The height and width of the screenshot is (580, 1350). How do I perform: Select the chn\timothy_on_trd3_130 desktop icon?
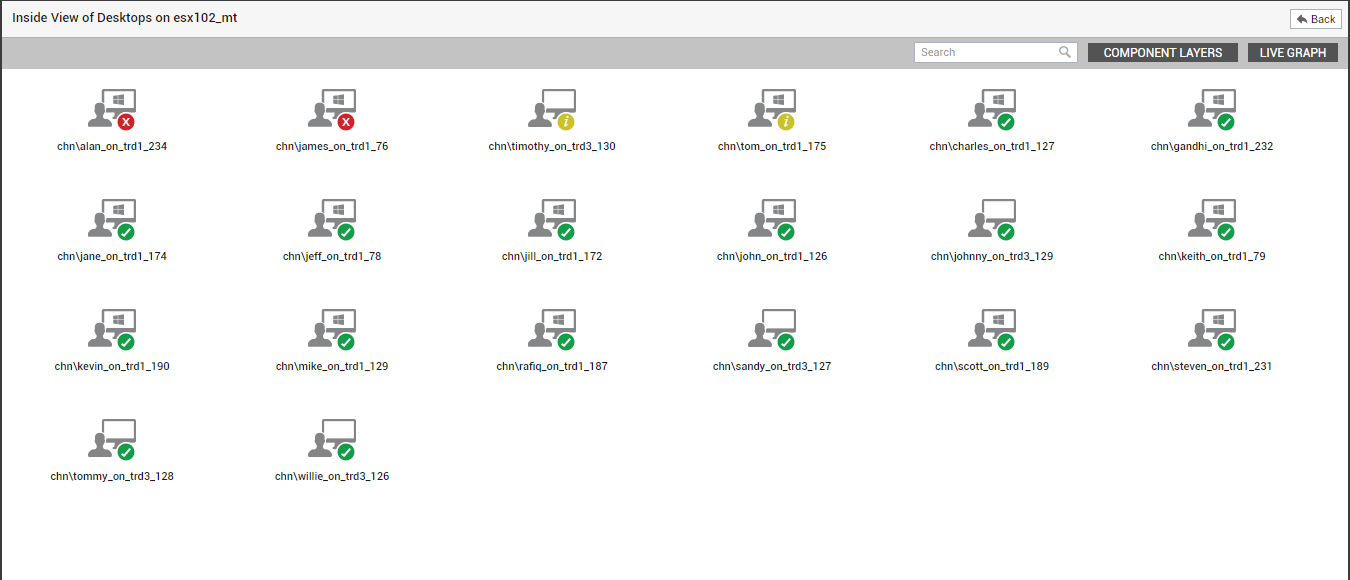click(552, 110)
